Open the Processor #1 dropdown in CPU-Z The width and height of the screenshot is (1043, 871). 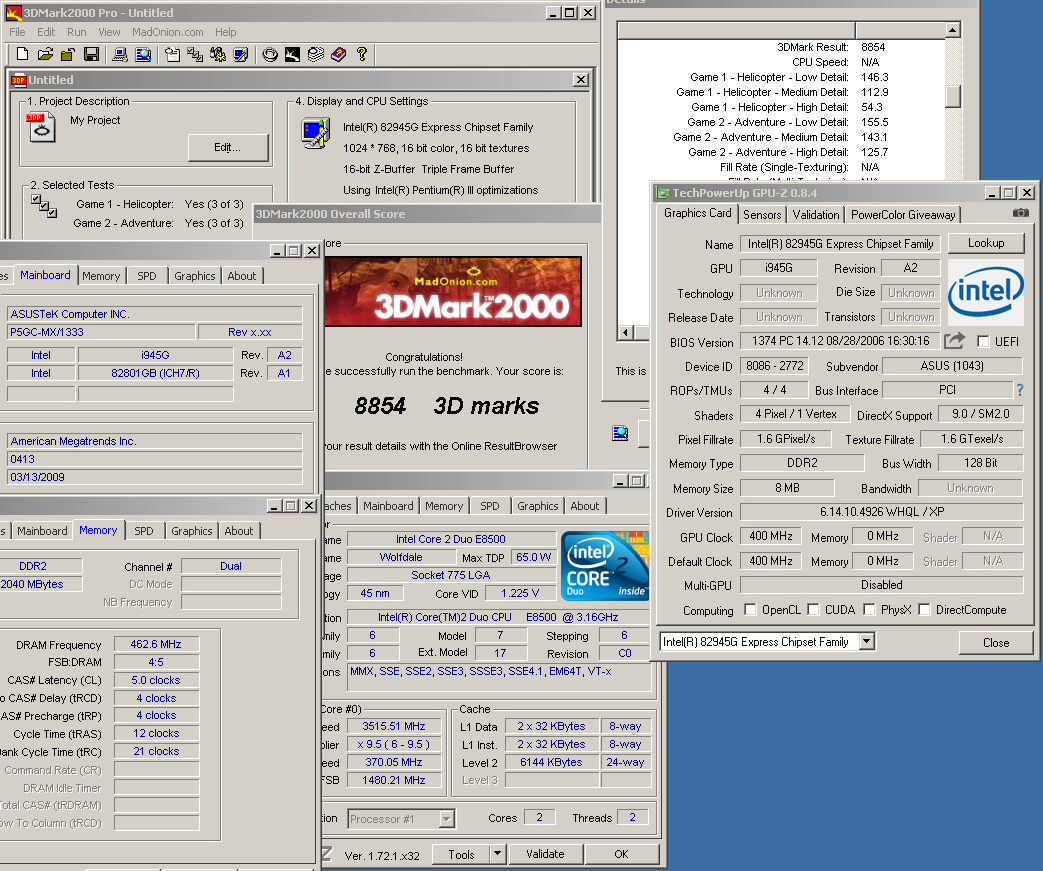446,818
